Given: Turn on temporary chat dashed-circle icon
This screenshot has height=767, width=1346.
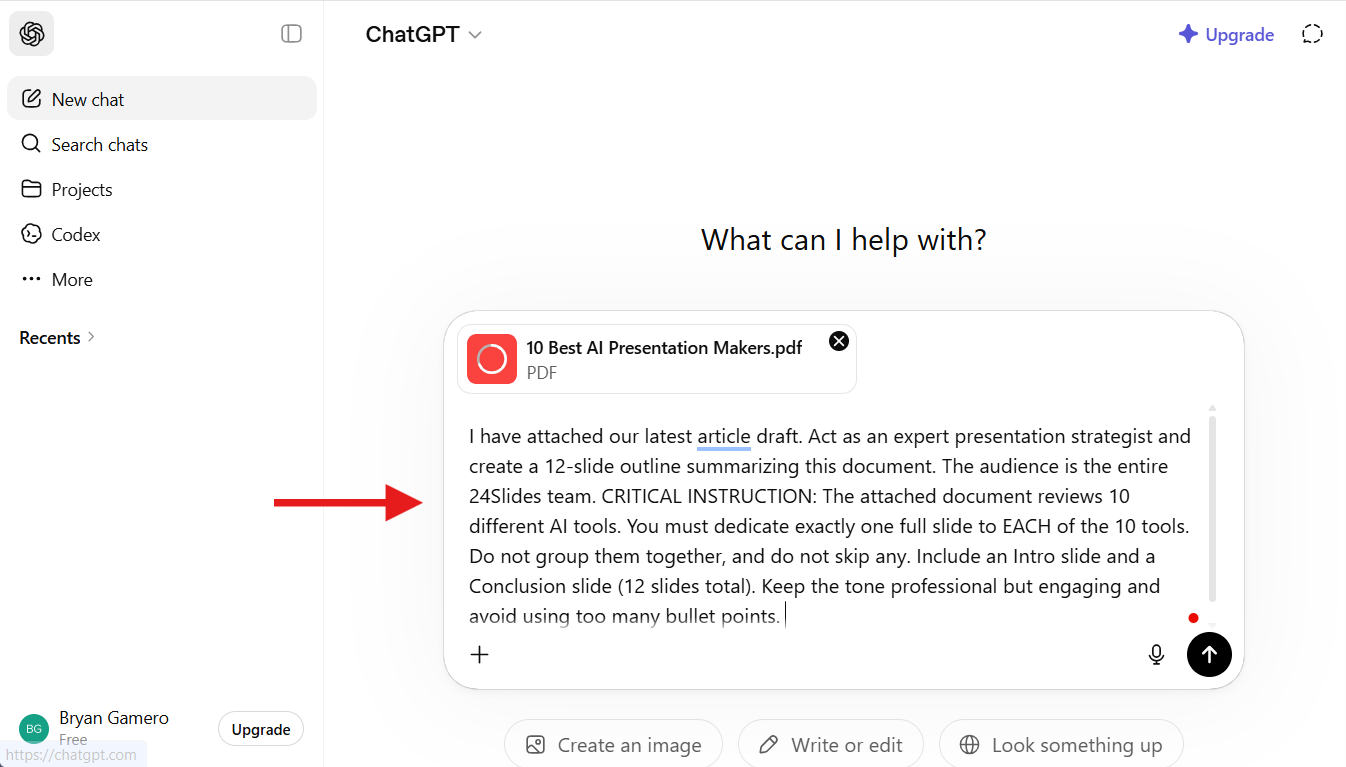Looking at the screenshot, I should (1312, 34).
